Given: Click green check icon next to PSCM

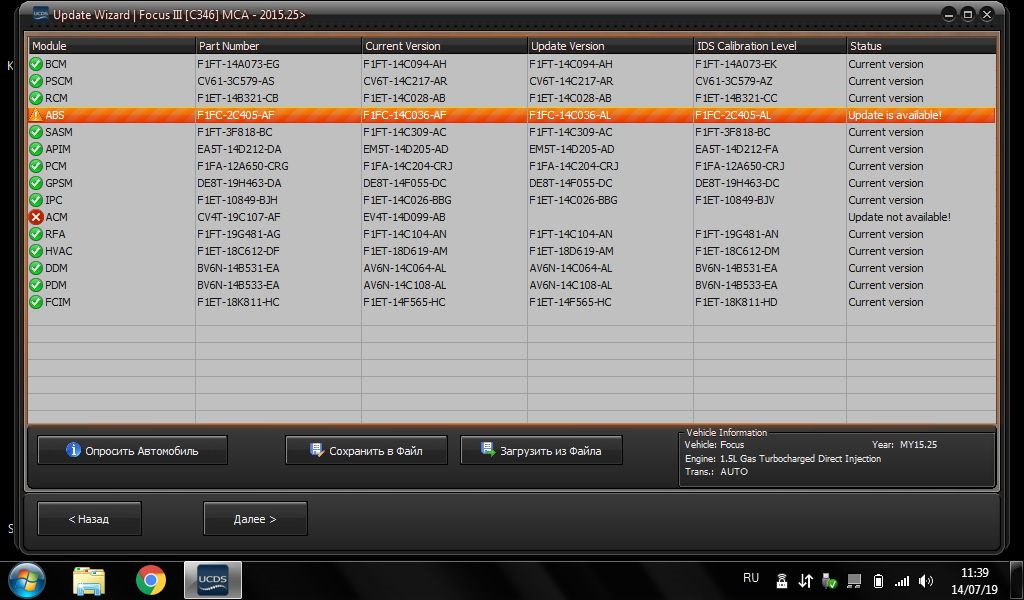Looking at the screenshot, I should (36, 81).
